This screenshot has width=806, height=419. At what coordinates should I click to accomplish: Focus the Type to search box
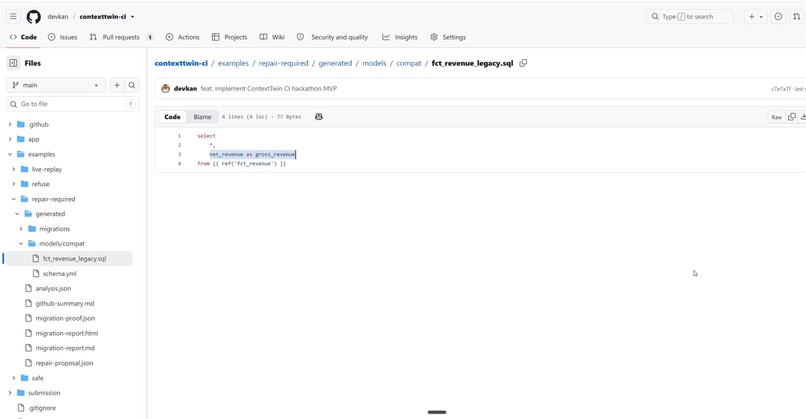click(689, 16)
